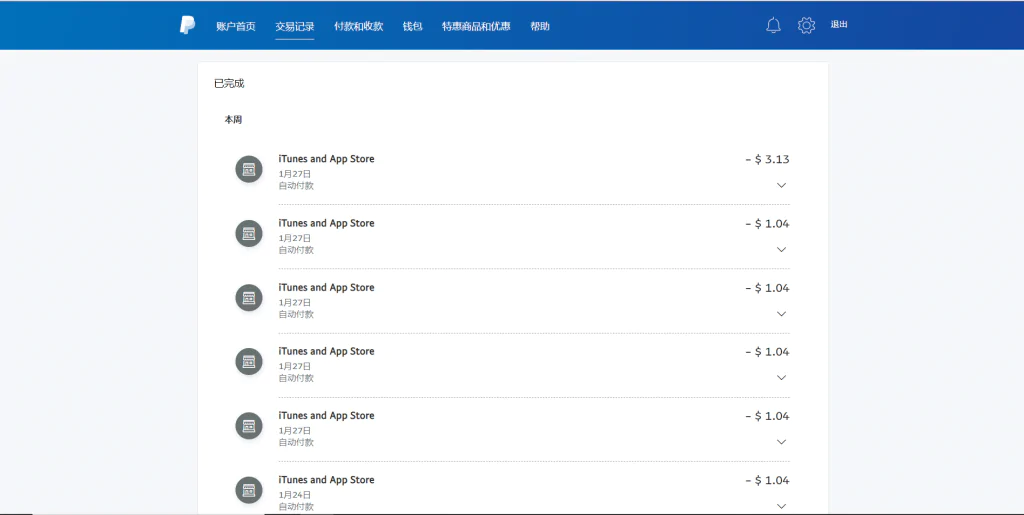The image size is (1024, 515).
Task: Click the 1月24日 transaction amount $1.04
Action: pos(767,480)
